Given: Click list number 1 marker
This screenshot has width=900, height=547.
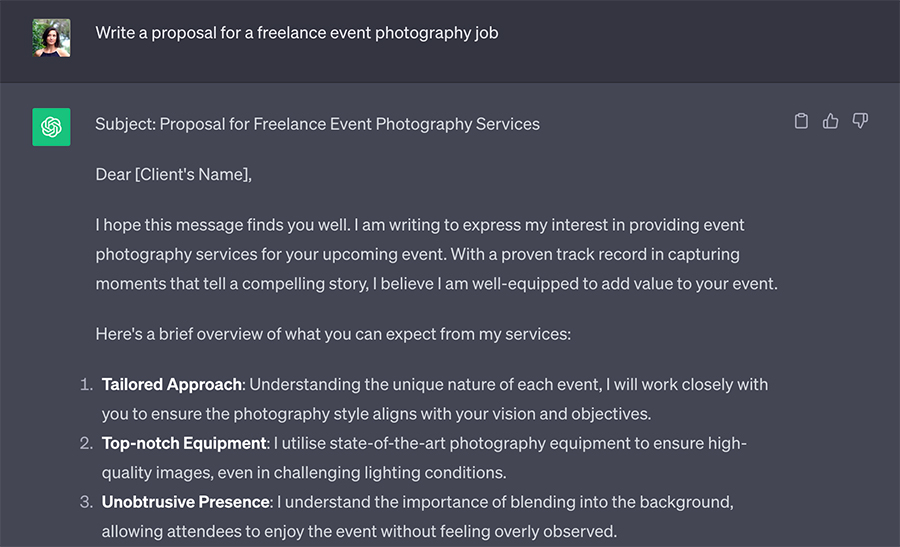Looking at the screenshot, I should tap(87, 384).
